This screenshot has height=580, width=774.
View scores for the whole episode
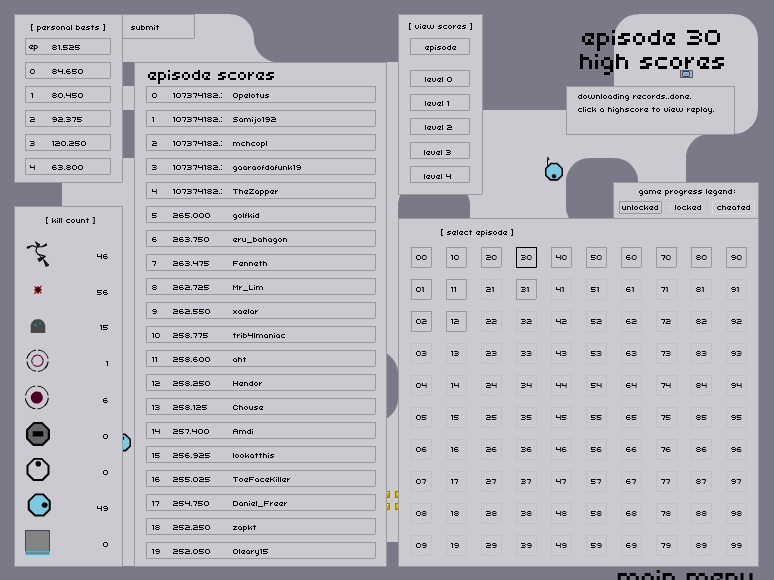tap(440, 47)
